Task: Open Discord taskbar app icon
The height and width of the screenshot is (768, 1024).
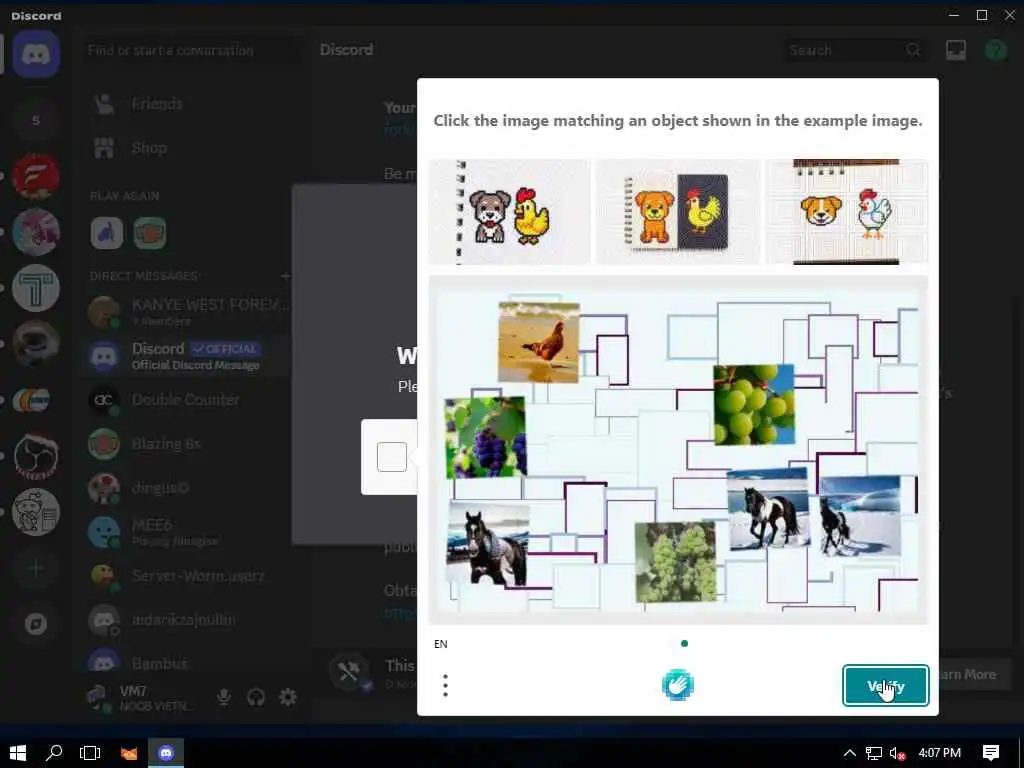Action: click(x=166, y=753)
